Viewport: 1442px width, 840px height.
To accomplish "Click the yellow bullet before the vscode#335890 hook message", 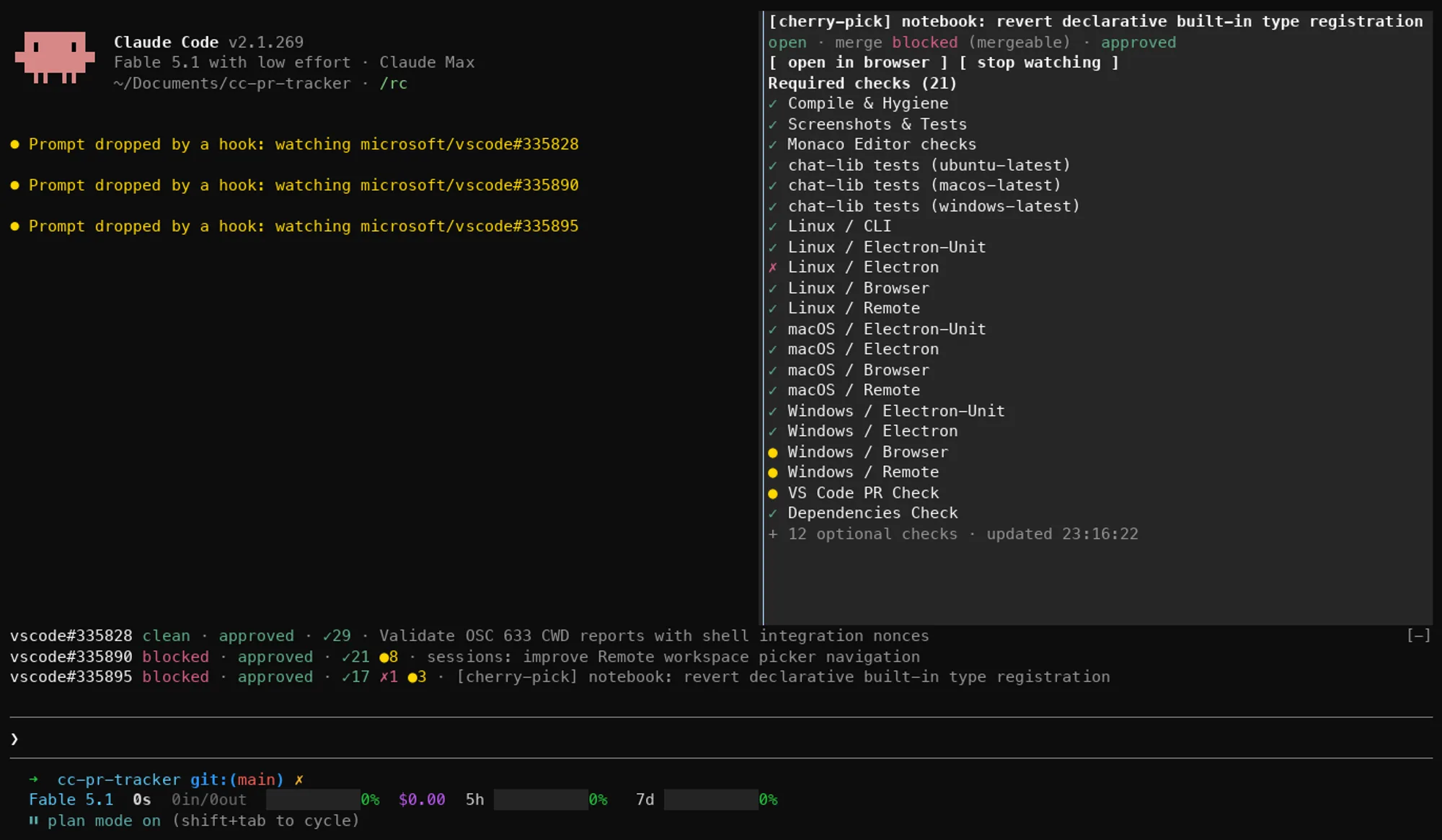I will [14, 185].
